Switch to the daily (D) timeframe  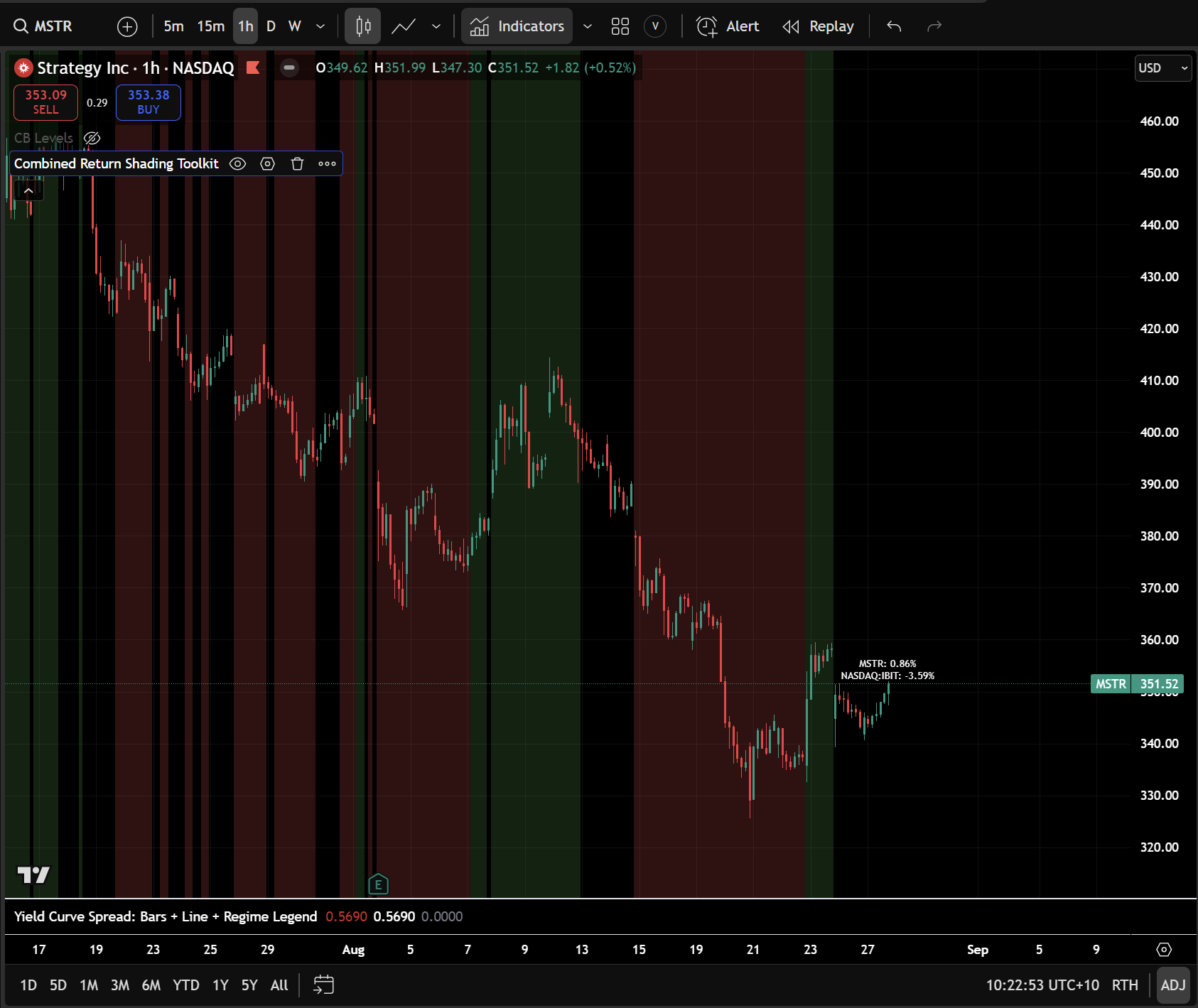point(271,26)
